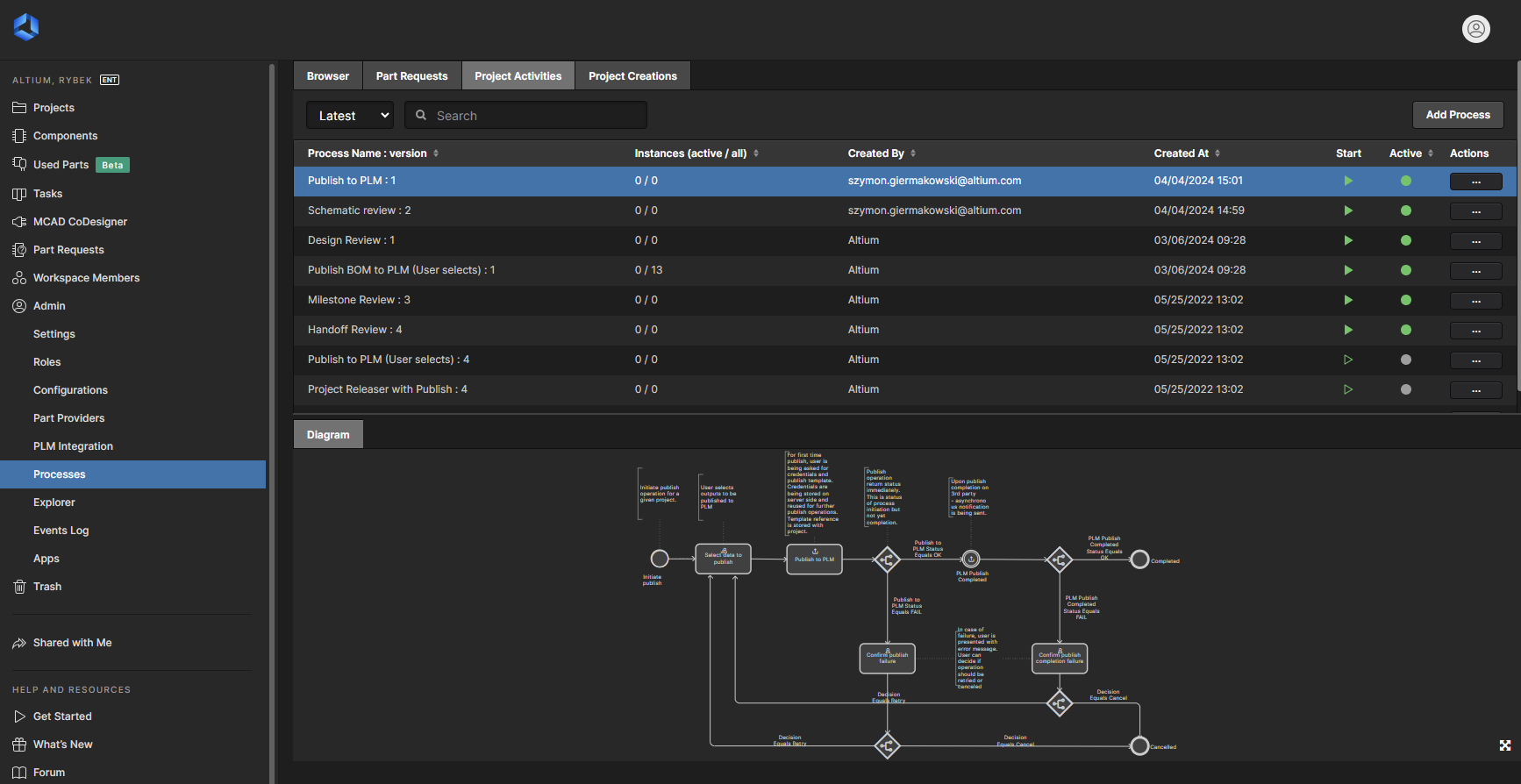This screenshot has height=784, width=1521.
Task: Click the Workspace Members icon in sidebar
Action: click(x=19, y=278)
